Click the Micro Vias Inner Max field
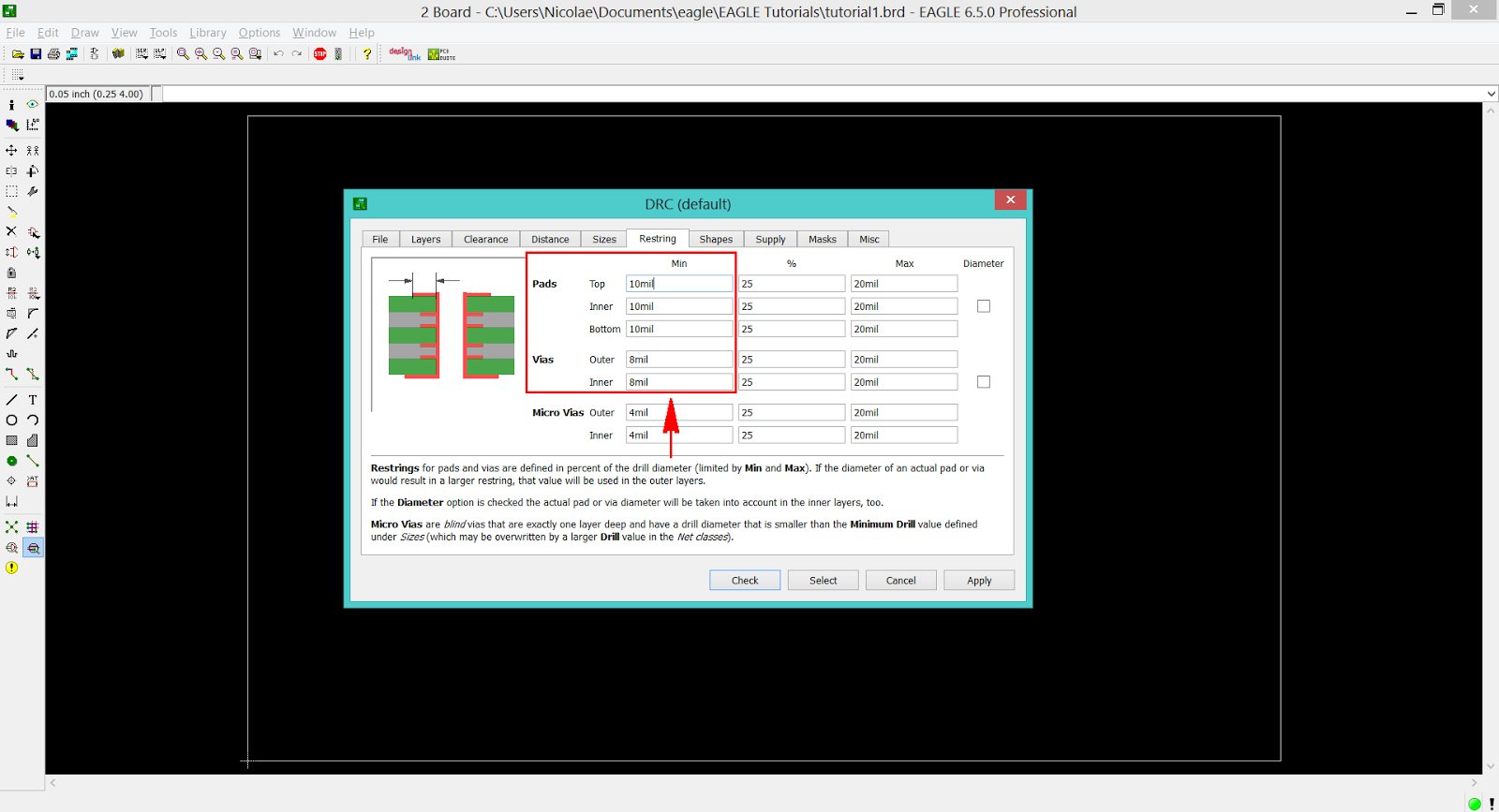The height and width of the screenshot is (812, 1499). pos(904,436)
